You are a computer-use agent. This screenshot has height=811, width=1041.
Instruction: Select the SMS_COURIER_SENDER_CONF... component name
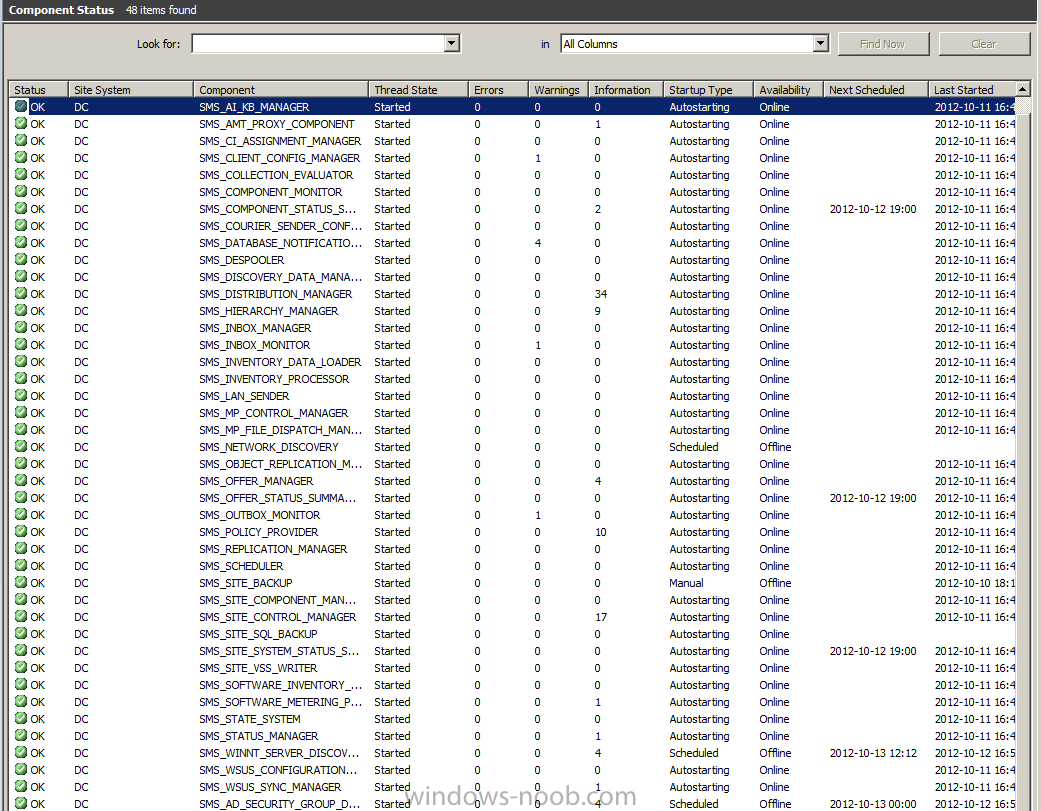point(280,226)
